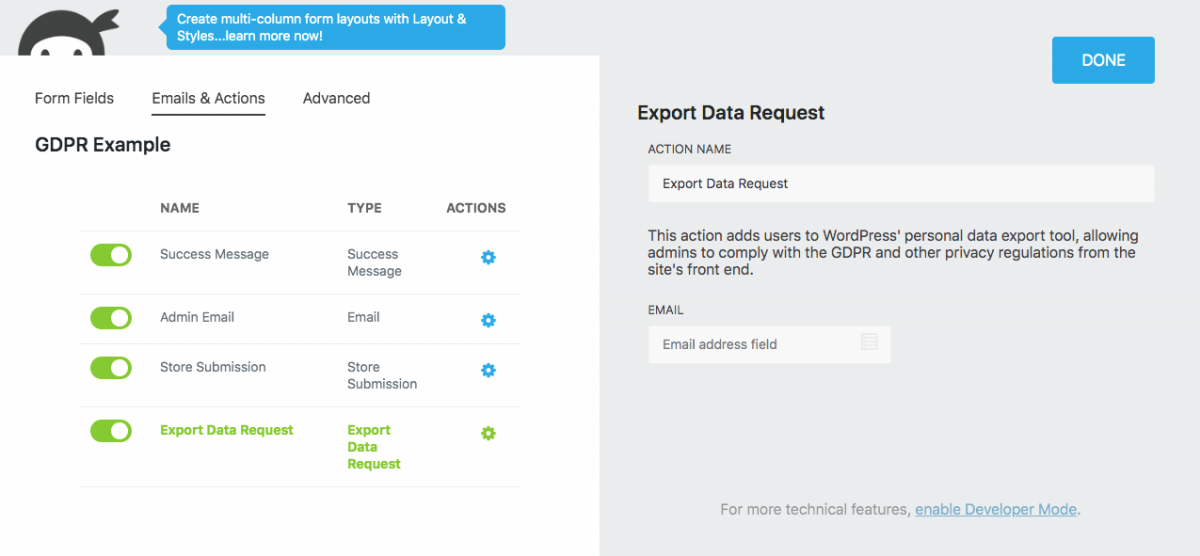
Task: Open settings gear for Success Message action
Action: point(488,258)
